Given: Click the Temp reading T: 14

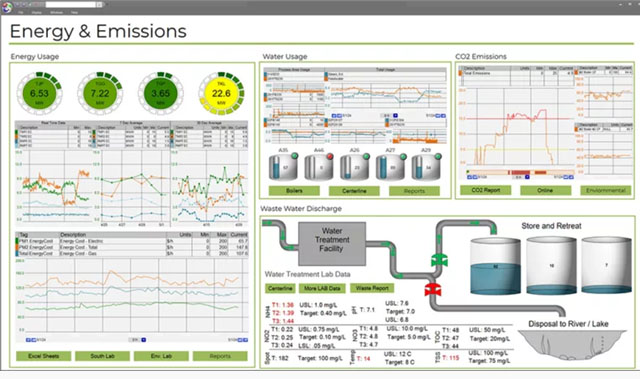Looking at the screenshot, I should coord(363,359).
